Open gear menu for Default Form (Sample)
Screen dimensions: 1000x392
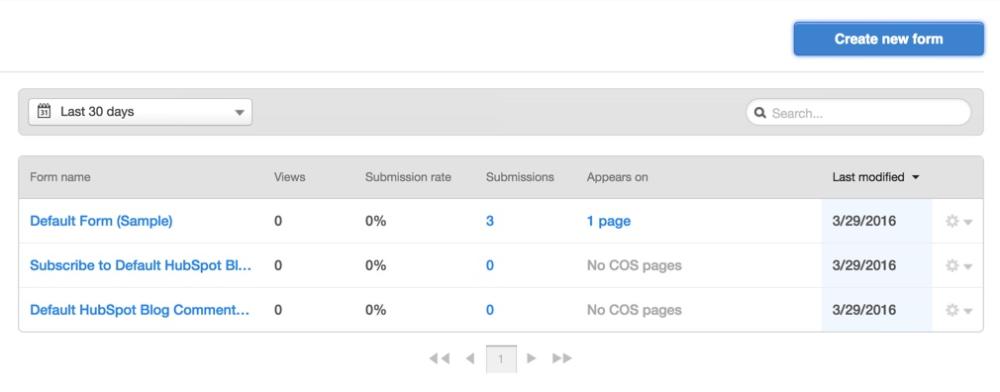(959, 221)
